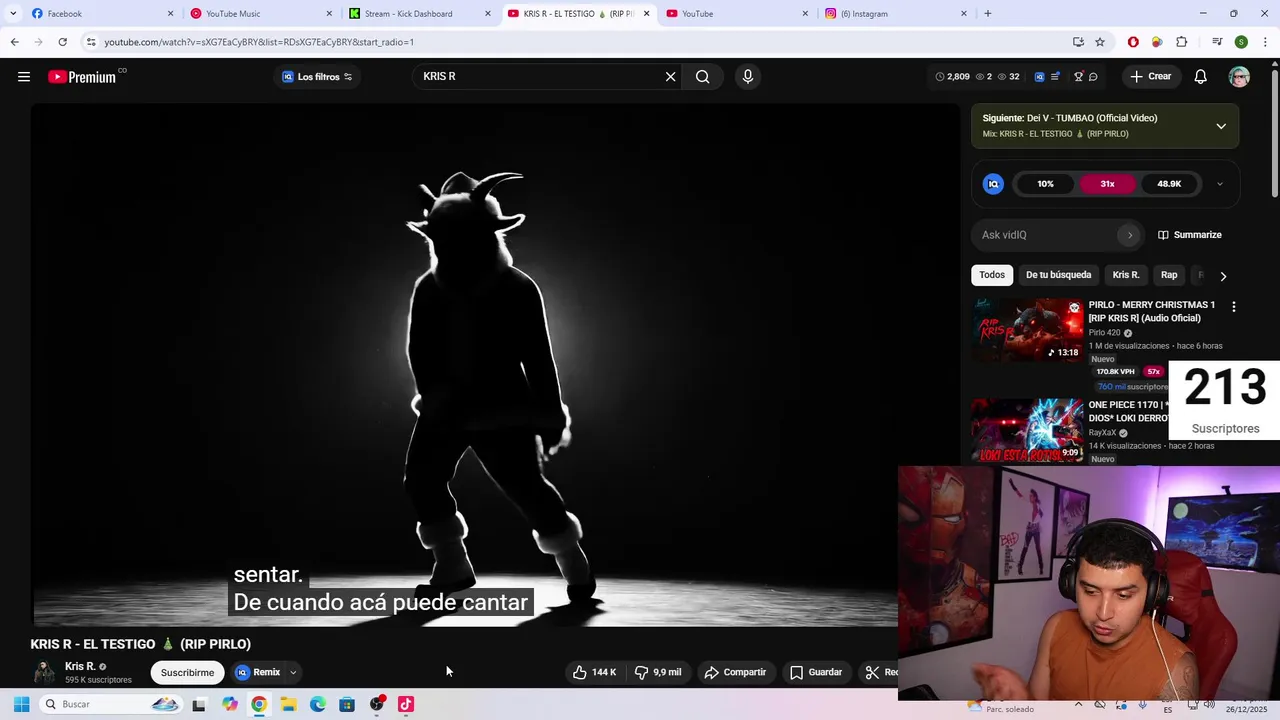Run search with the magnifier button

pyautogui.click(x=703, y=77)
